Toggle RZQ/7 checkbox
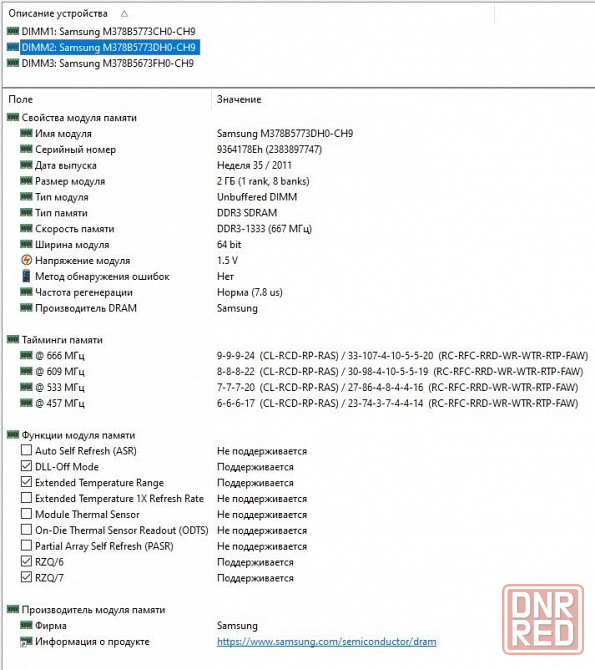The height and width of the screenshot is (670, 595). point(27,577)
